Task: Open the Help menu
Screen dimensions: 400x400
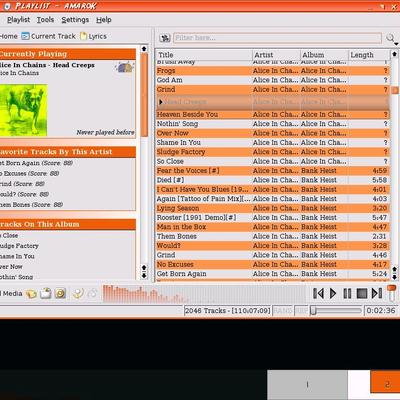Action: (104, 20)
